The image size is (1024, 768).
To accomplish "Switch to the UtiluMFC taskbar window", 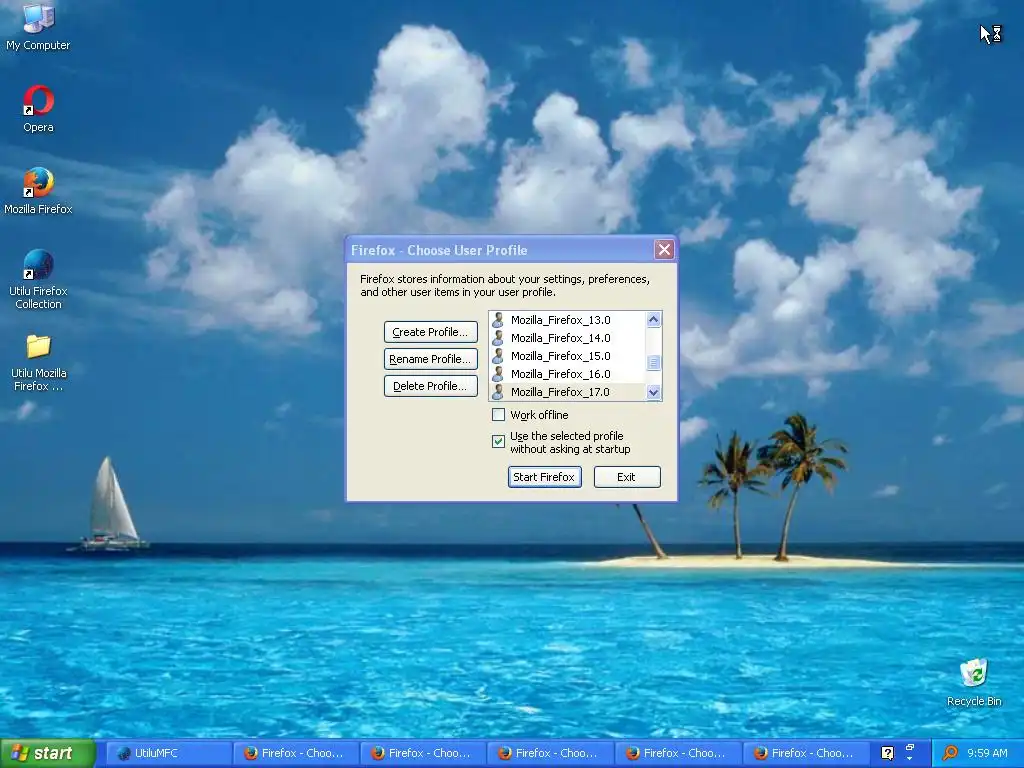I will (x=168, y=753).
